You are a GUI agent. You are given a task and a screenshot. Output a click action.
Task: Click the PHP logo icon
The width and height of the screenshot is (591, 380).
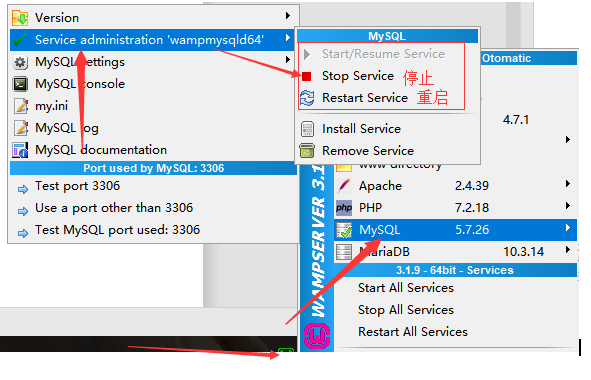344,208
